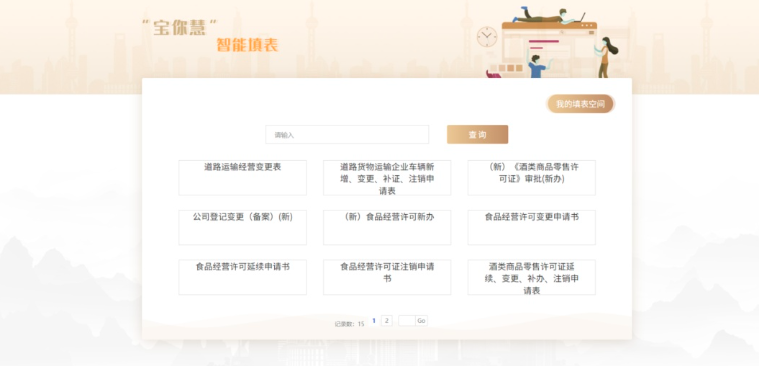Click the 智能填表 orange heading
759x366 pixels.
[x=247, y=45]
